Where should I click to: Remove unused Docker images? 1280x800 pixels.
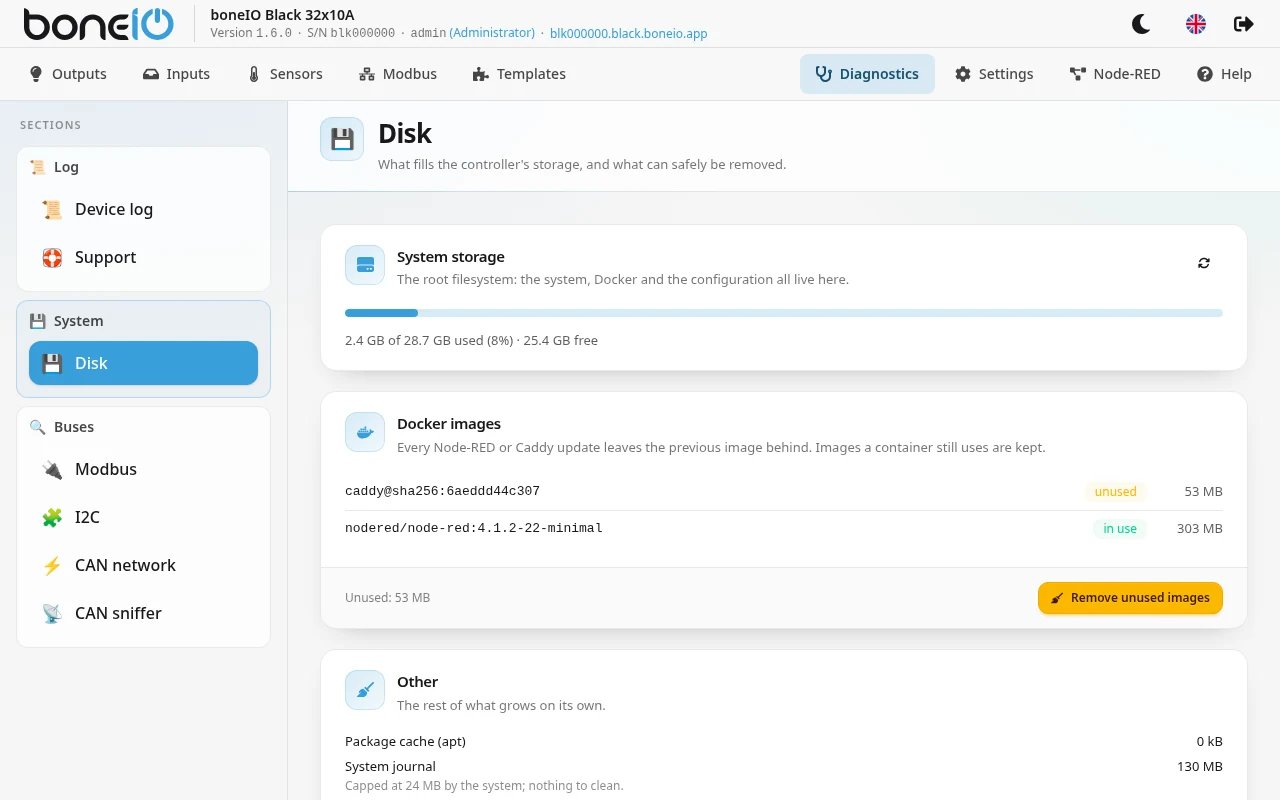click(1130, 598)
